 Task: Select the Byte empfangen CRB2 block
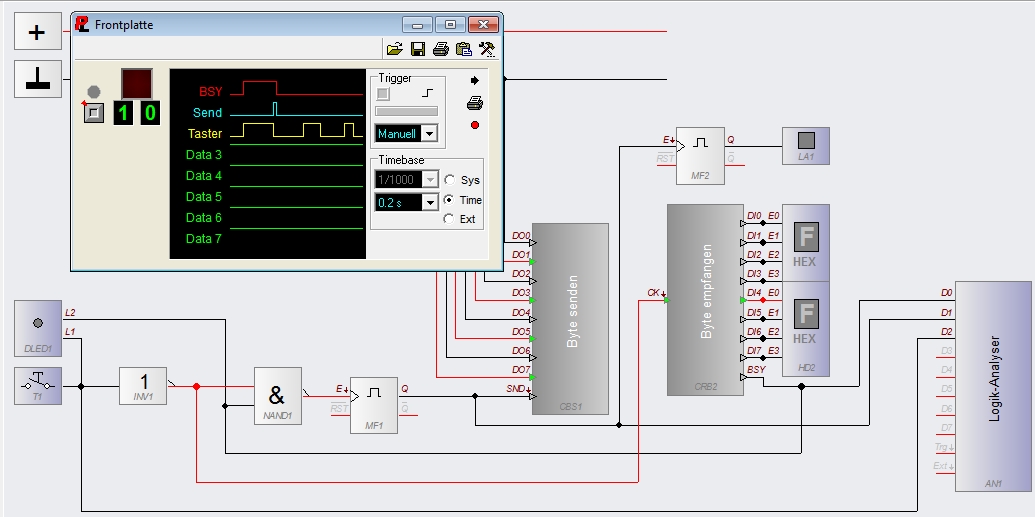point(705,300)
